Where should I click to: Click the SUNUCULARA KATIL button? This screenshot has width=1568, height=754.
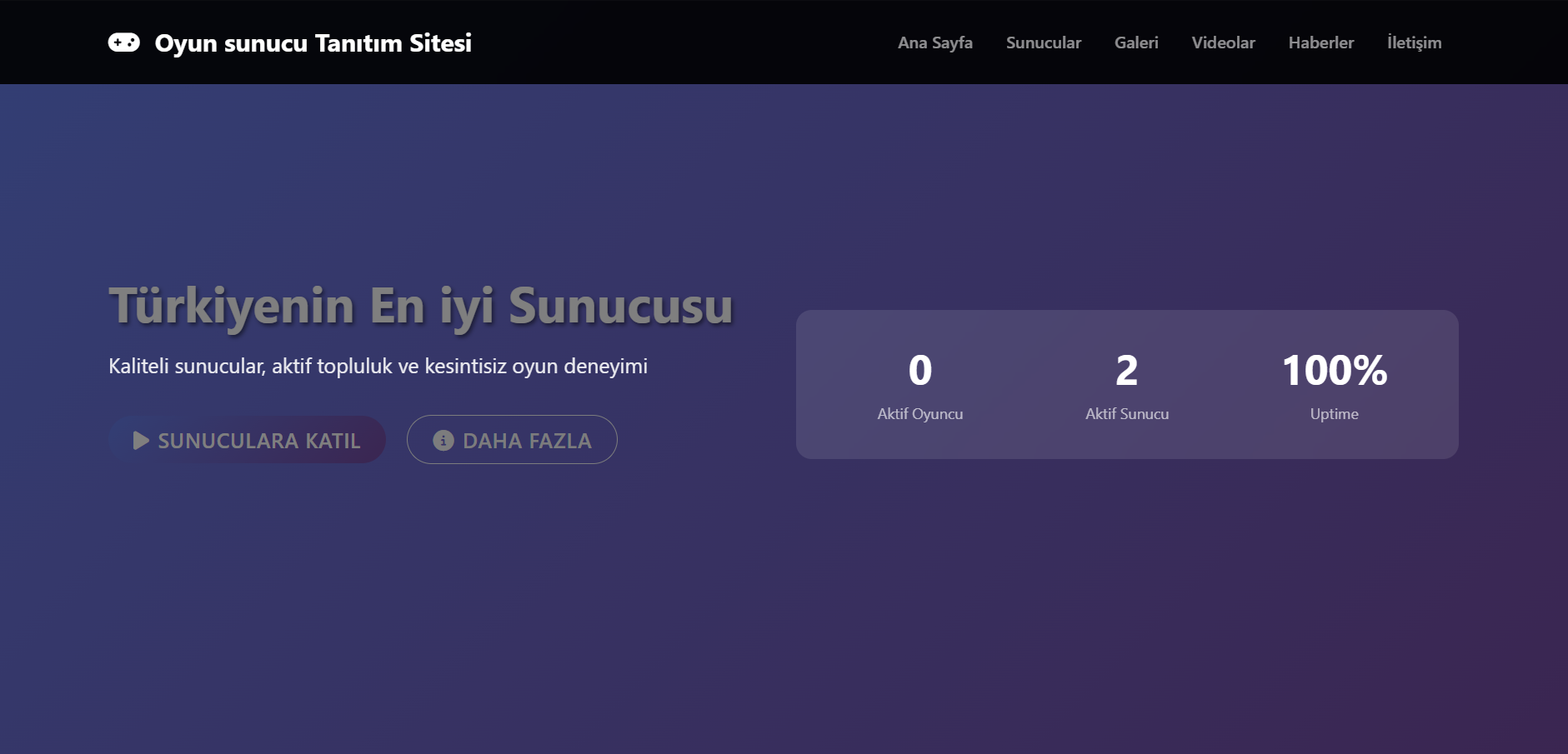(x=247, y=440)
